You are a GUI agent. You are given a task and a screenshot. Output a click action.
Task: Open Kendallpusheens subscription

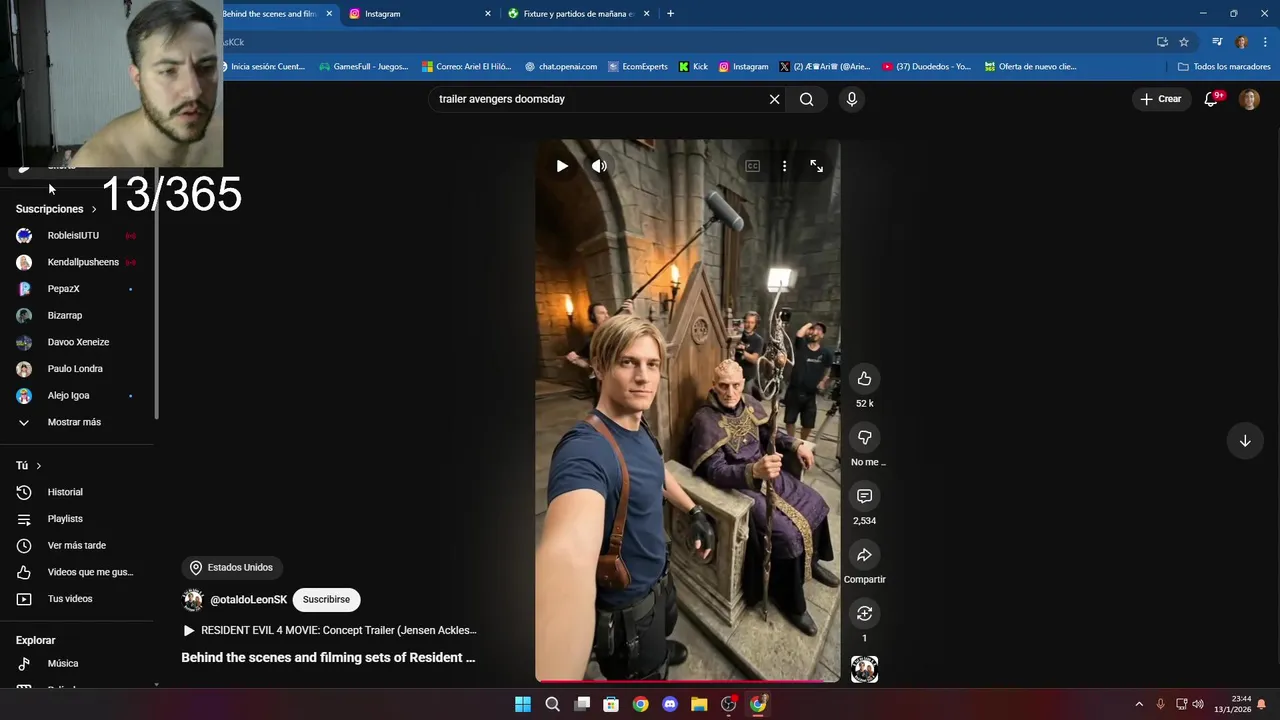tap(77, 262)
